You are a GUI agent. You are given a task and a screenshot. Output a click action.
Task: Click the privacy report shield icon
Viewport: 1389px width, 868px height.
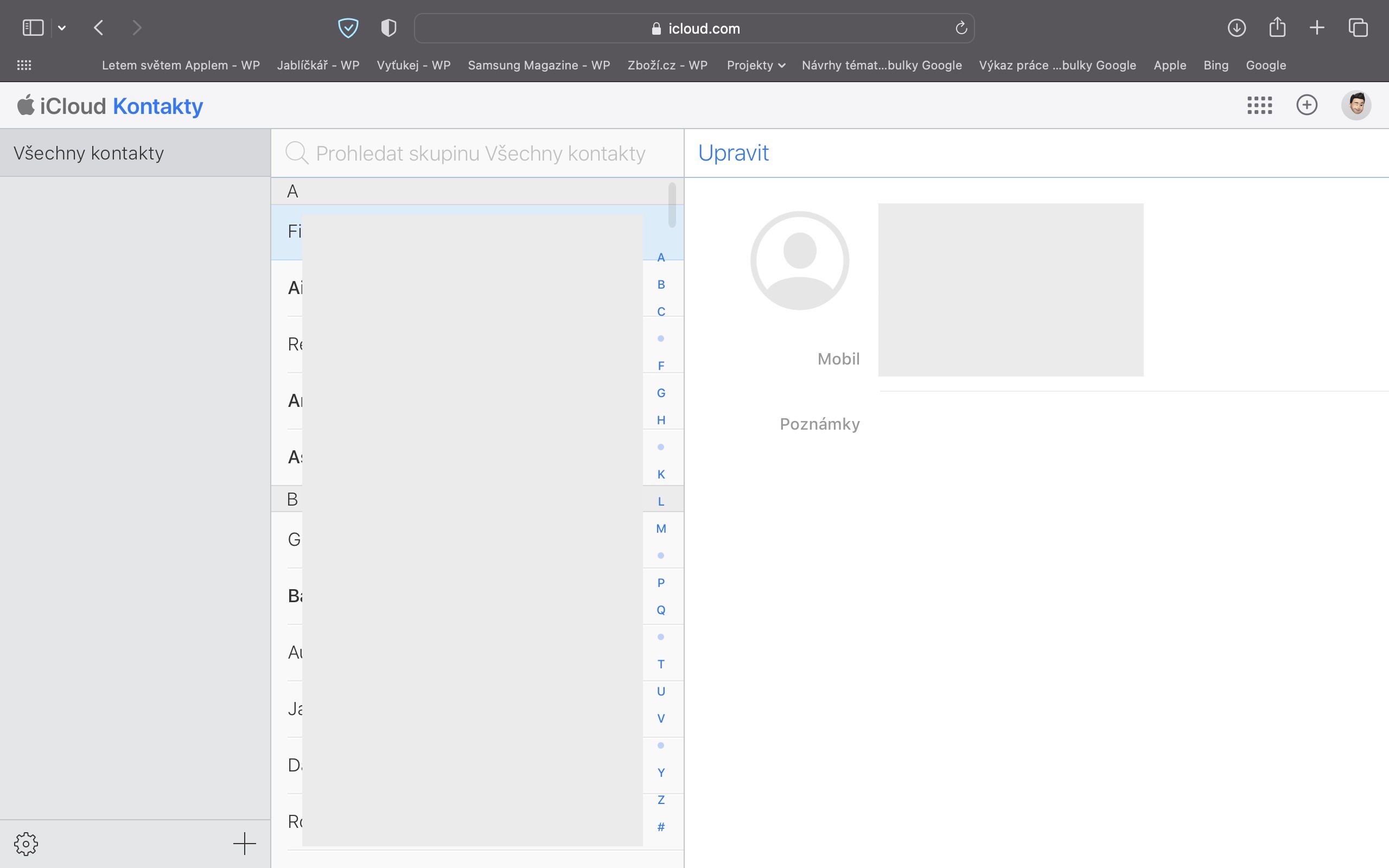[388, 28]
